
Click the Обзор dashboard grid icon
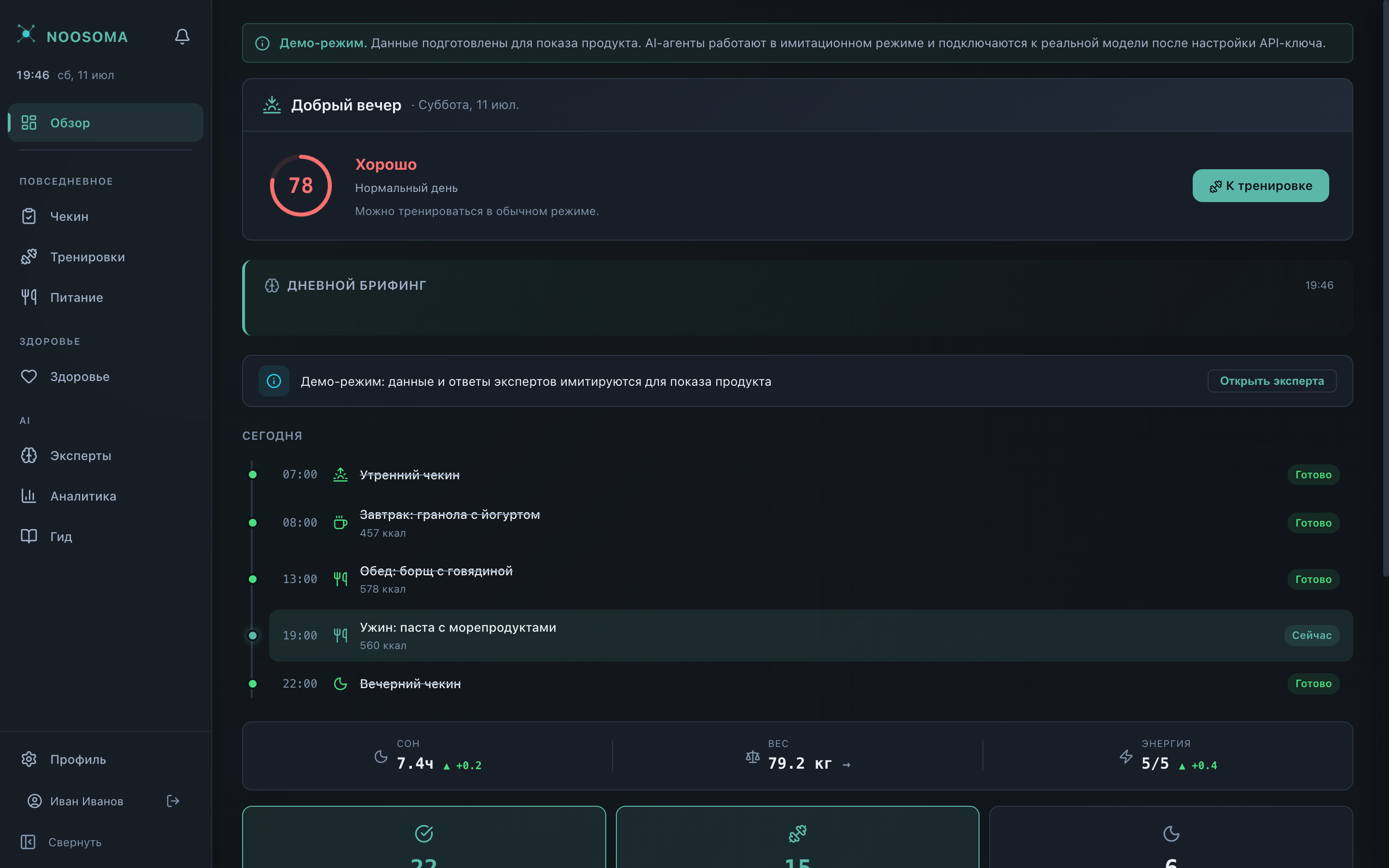coord(29,122)
